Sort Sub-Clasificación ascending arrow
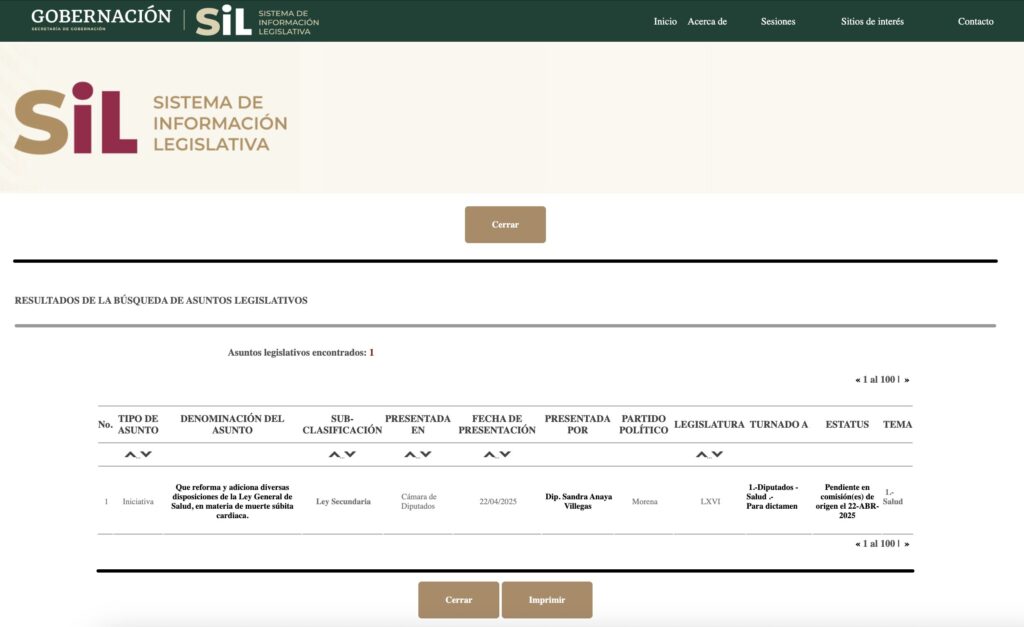1024x627 pixels. tap(334, 455)
